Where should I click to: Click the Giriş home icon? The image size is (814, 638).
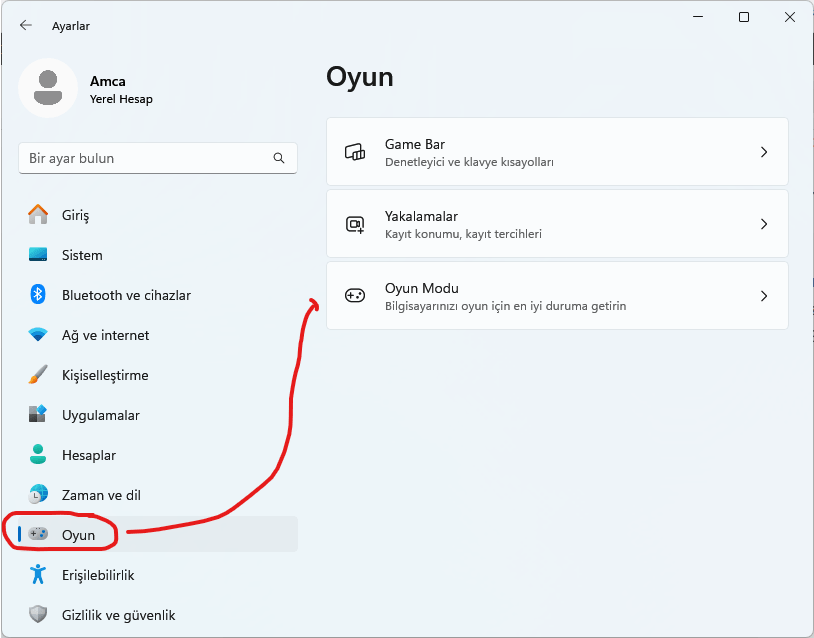(38, 214)
